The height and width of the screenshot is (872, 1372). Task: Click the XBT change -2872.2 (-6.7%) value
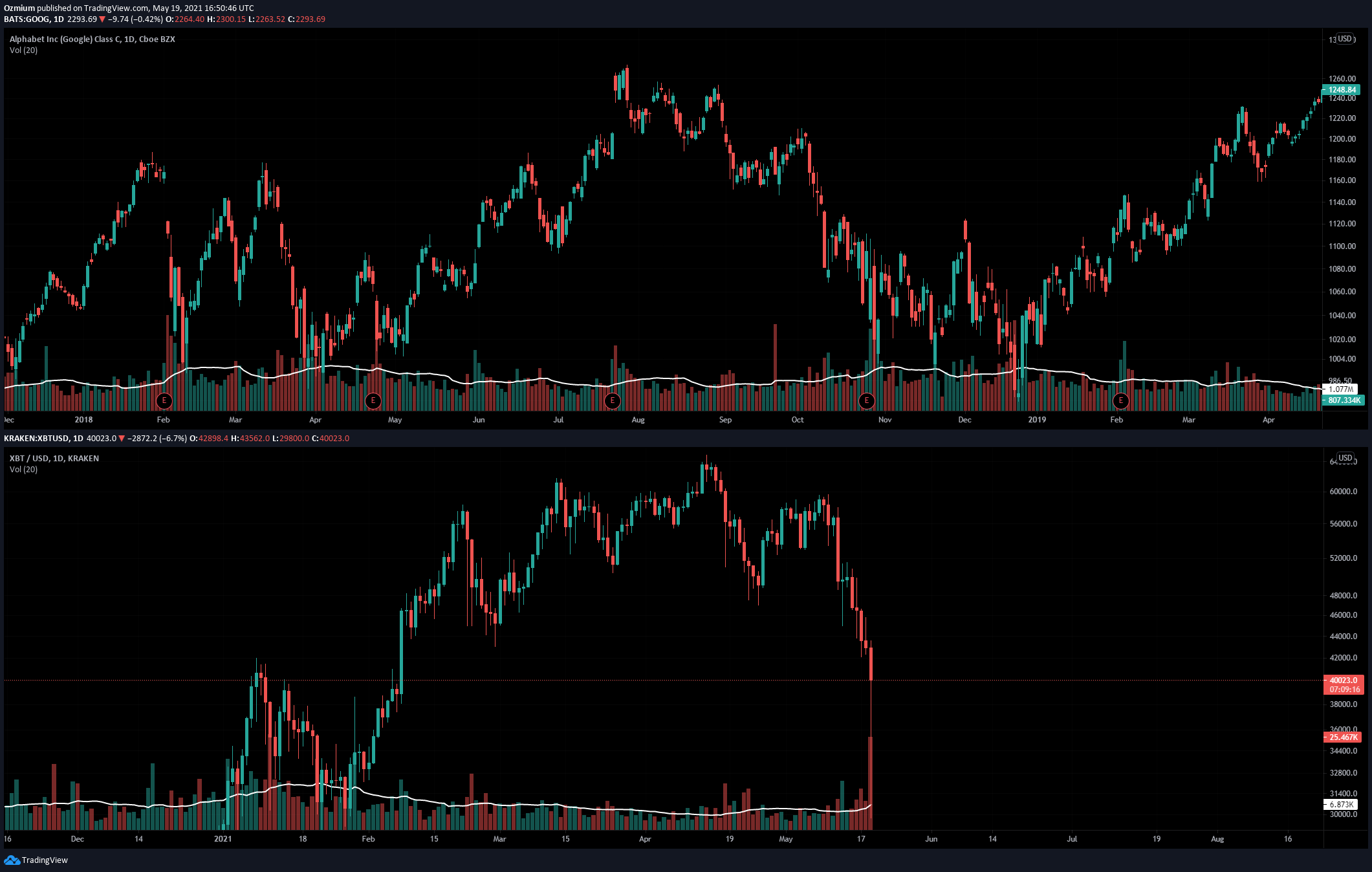pyautogui.click(x=157, y=439)
